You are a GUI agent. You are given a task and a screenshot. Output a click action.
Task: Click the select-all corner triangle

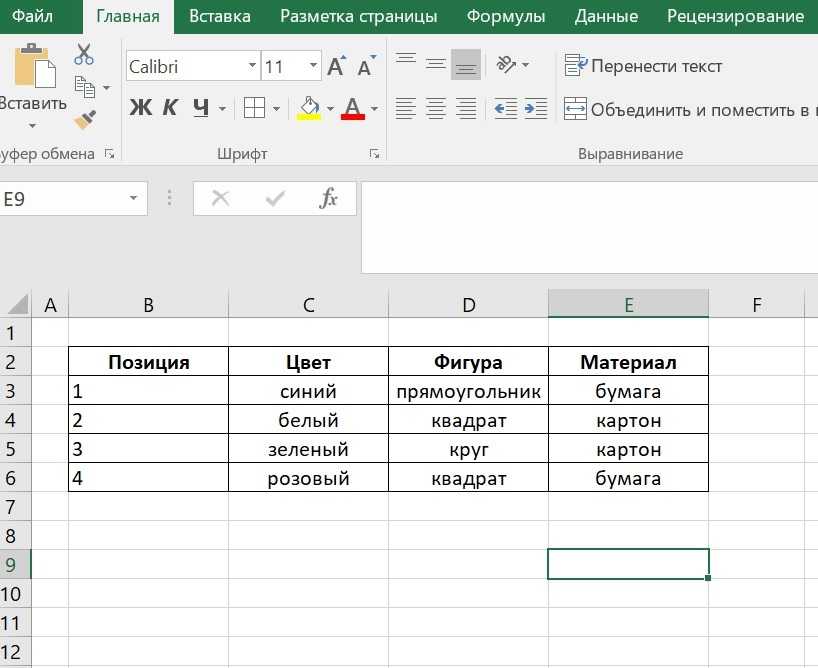point(18,304)
